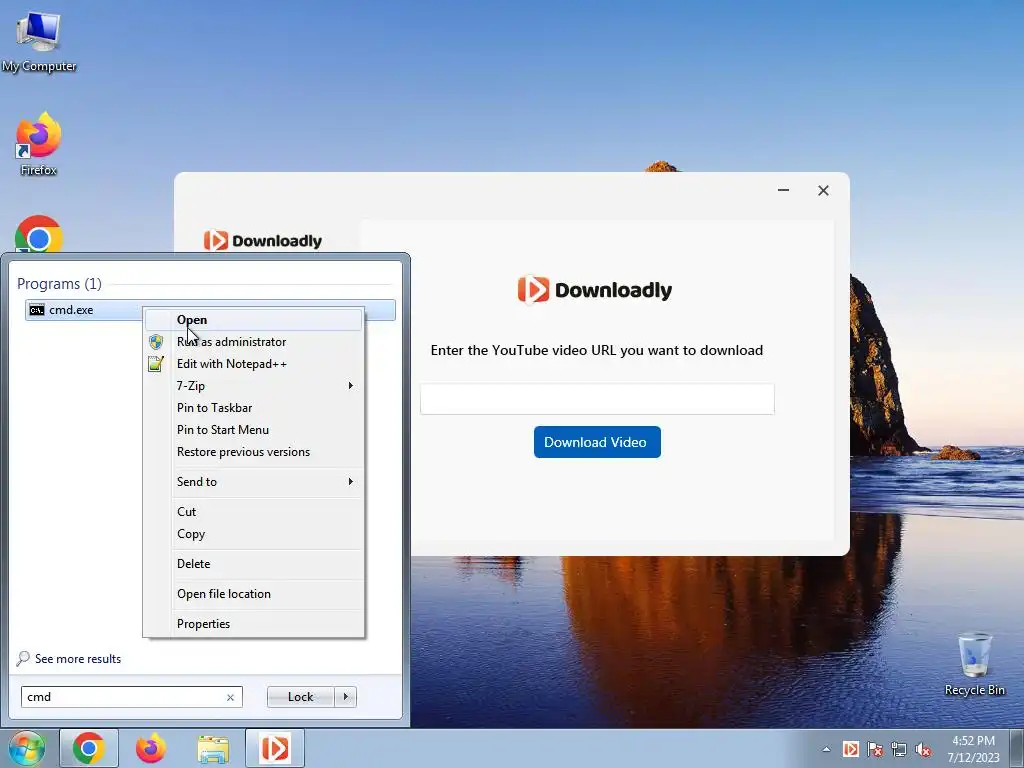Screen dimensions: 1024x768
Task: Open Chrome from the taskbar
Action: coord(89,748)
